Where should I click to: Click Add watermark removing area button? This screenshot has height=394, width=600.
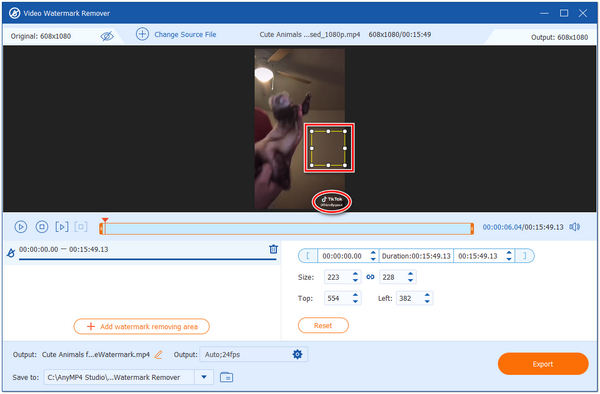[142, 326]
